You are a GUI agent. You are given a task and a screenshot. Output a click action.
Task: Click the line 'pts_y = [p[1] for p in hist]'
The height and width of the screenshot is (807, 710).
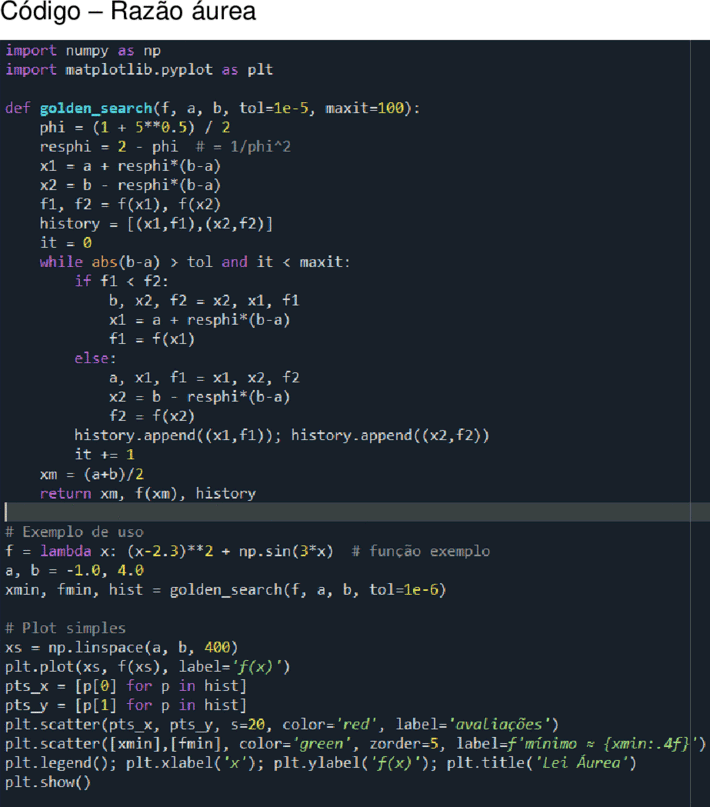[x=126, y=705]
